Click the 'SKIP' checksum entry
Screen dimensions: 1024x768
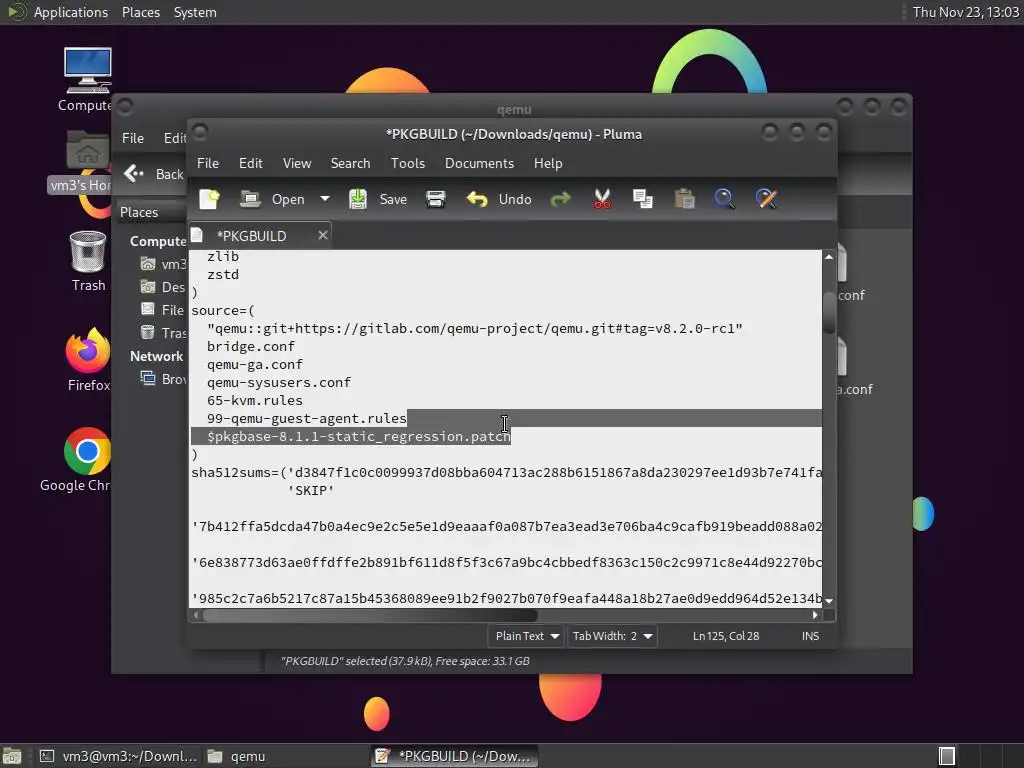pyautogui.click(x=311, y=490)
